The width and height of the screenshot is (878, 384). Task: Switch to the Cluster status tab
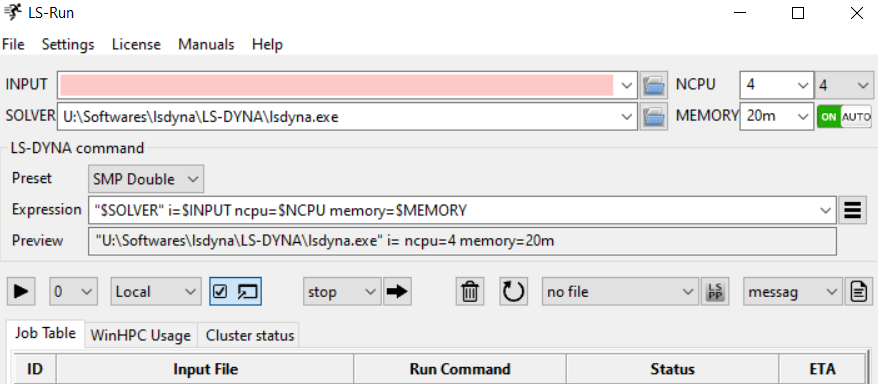tap(250, 335)
